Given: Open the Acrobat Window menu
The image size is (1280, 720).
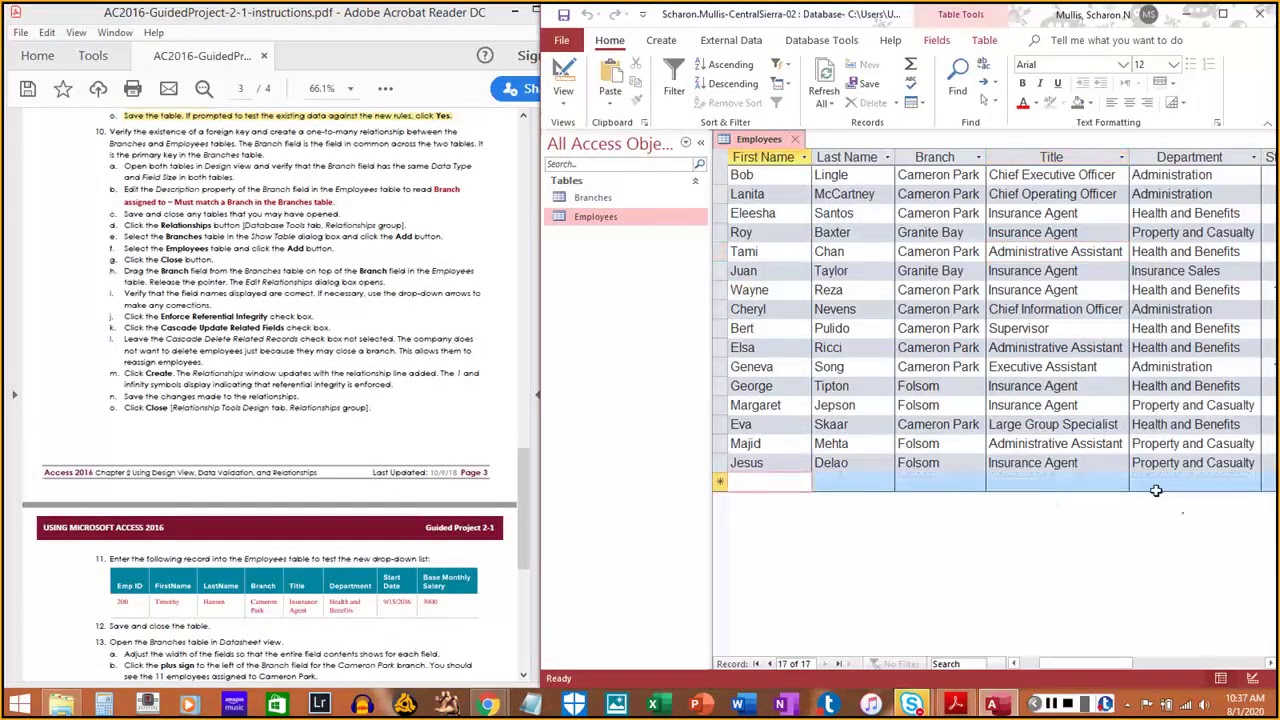Looking at the screenshot, I should coord(115,33).
